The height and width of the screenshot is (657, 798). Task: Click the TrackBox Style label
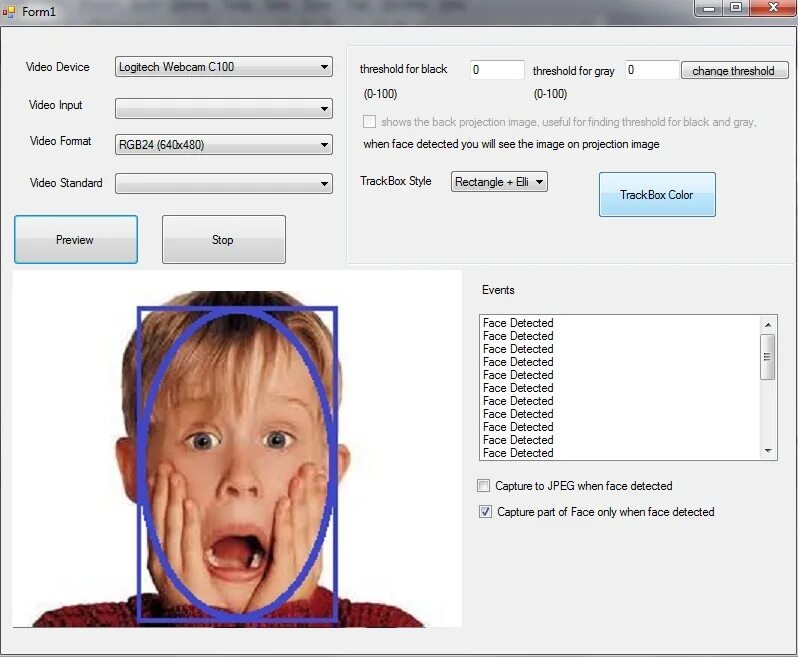click(395, 181)
